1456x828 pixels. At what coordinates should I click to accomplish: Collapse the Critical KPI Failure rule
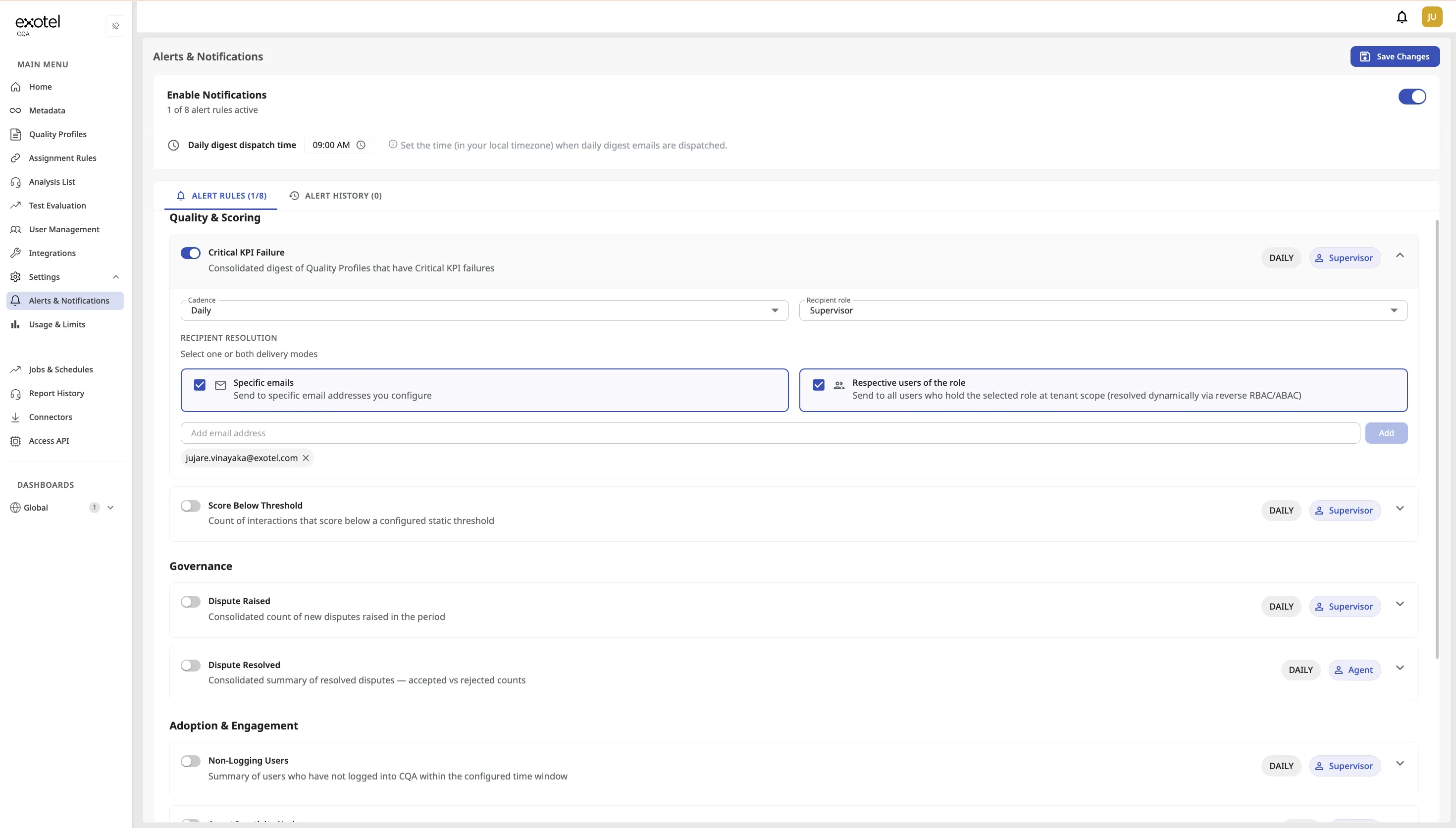(x=1400, y=256)
